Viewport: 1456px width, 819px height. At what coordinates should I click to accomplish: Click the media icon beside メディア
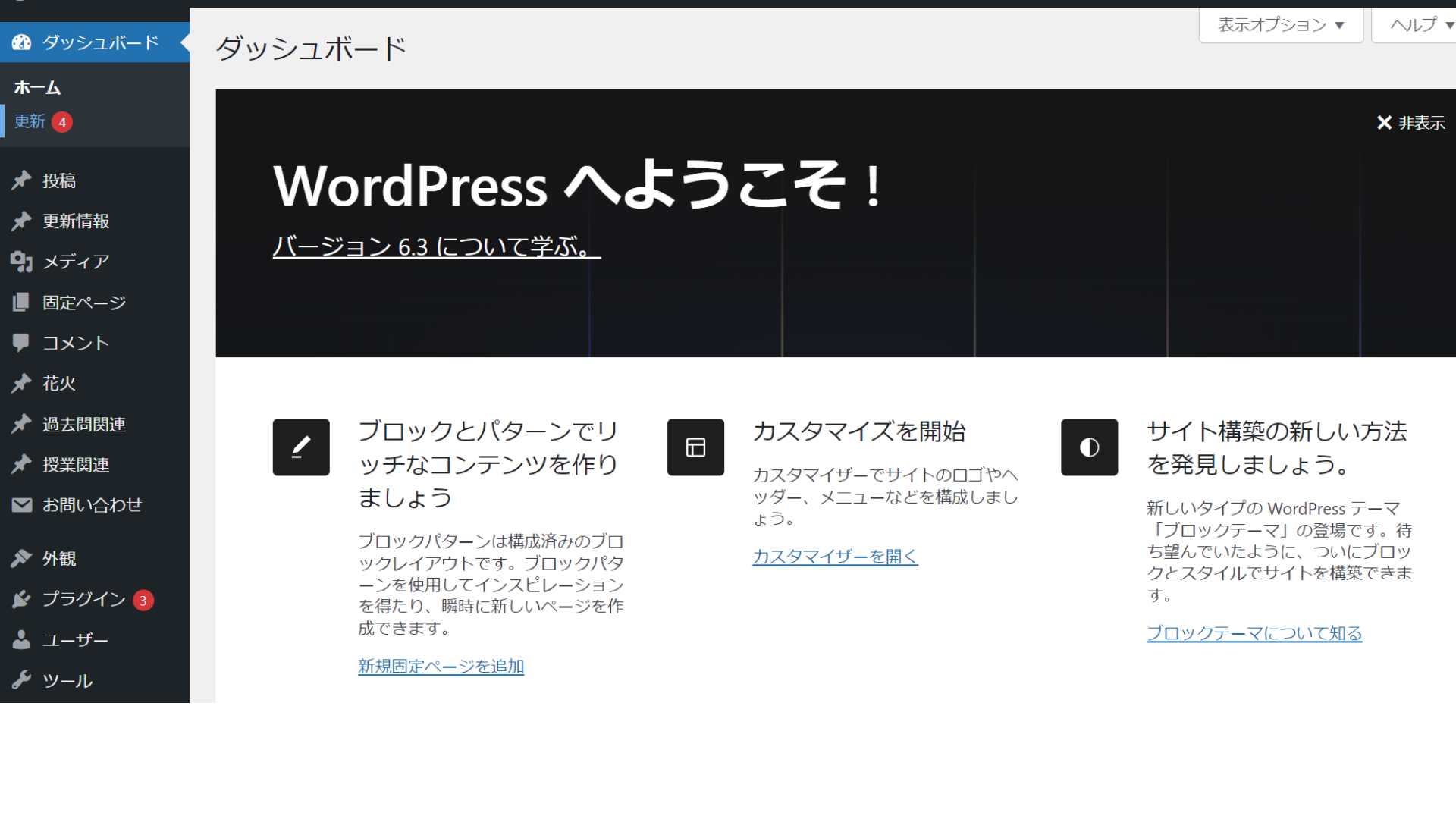pos(21,262)
